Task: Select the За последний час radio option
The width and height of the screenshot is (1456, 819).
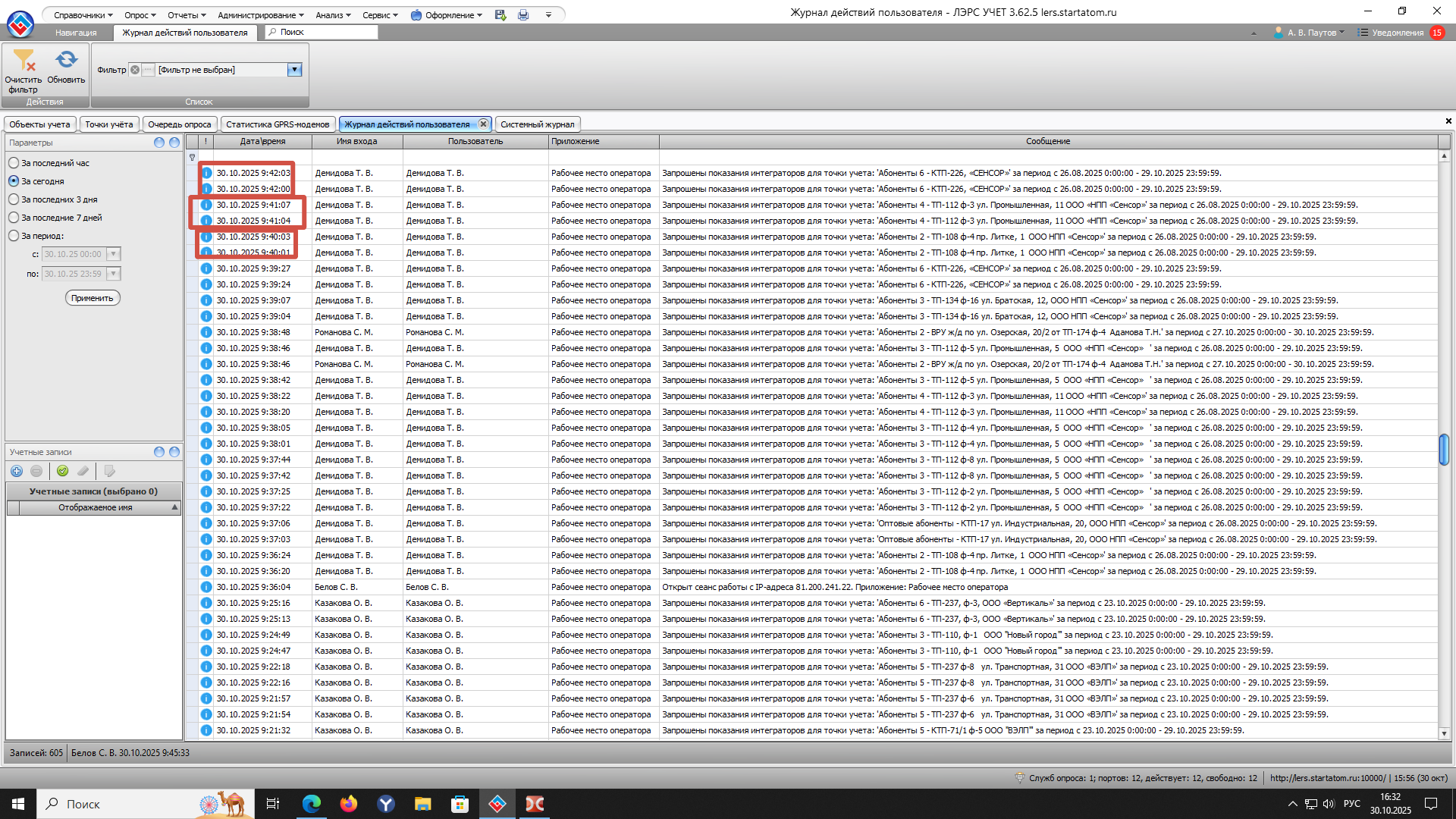Action: click(14, 163)
